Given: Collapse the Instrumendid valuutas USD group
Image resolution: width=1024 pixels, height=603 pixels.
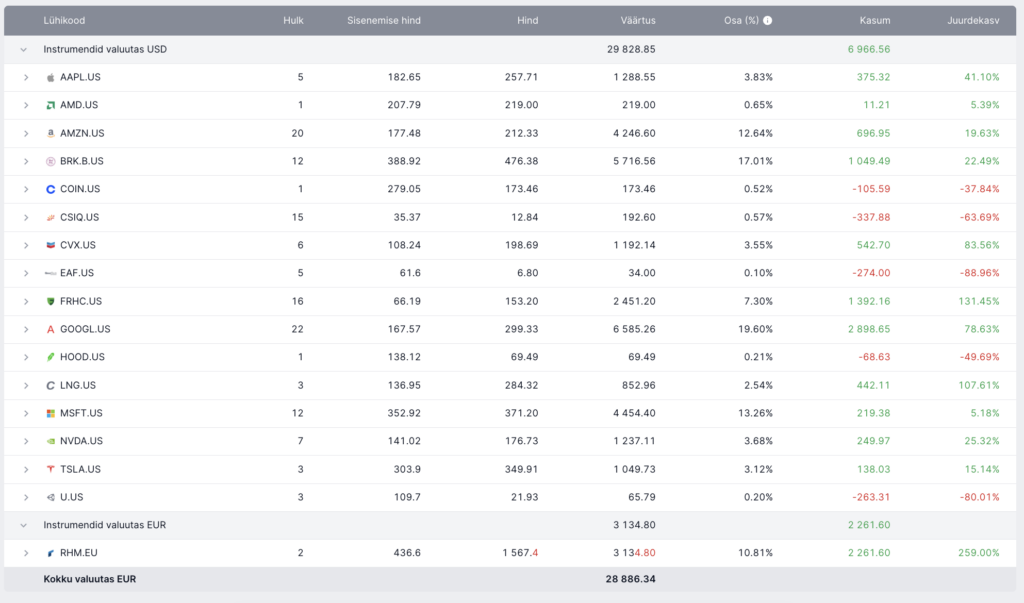Looking at the screenshot, I should [23, 49].
